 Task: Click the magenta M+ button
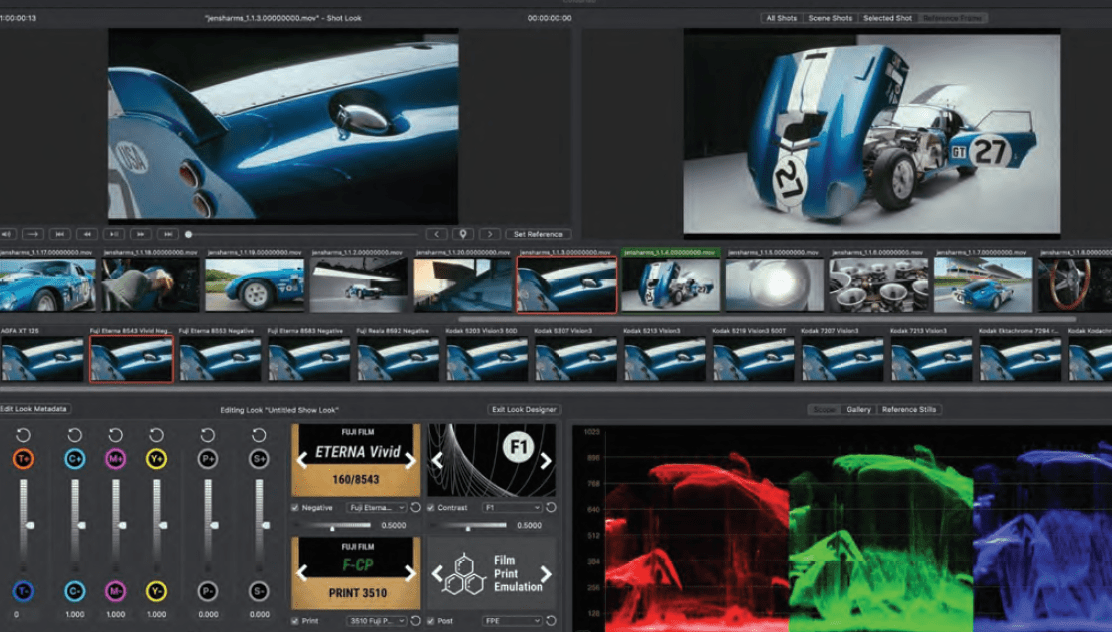click(116, 459)
